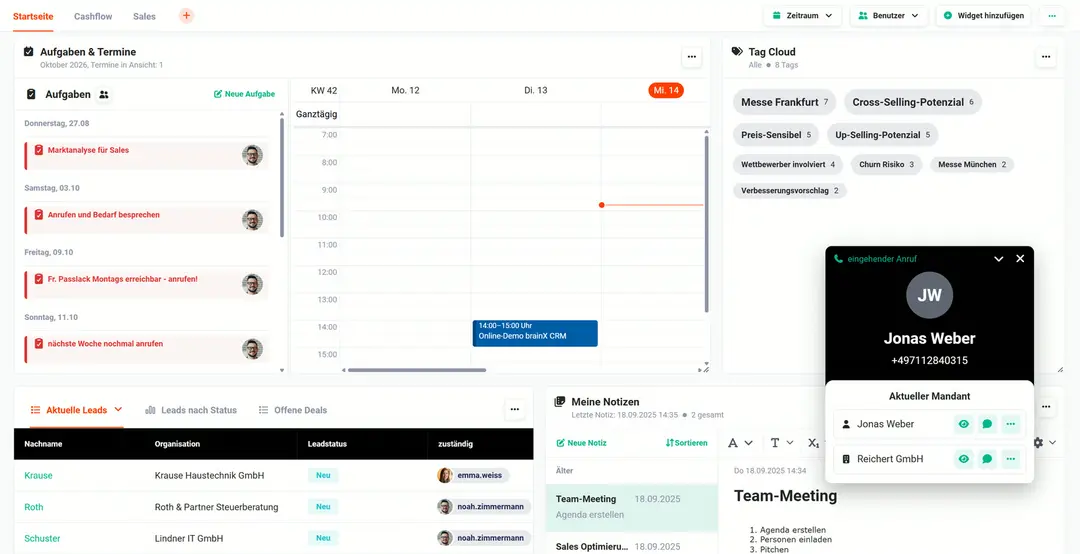Open the Zeitraum dropdown
Image resolution: width=1080 pixels, height=554 pixels.
802,15
